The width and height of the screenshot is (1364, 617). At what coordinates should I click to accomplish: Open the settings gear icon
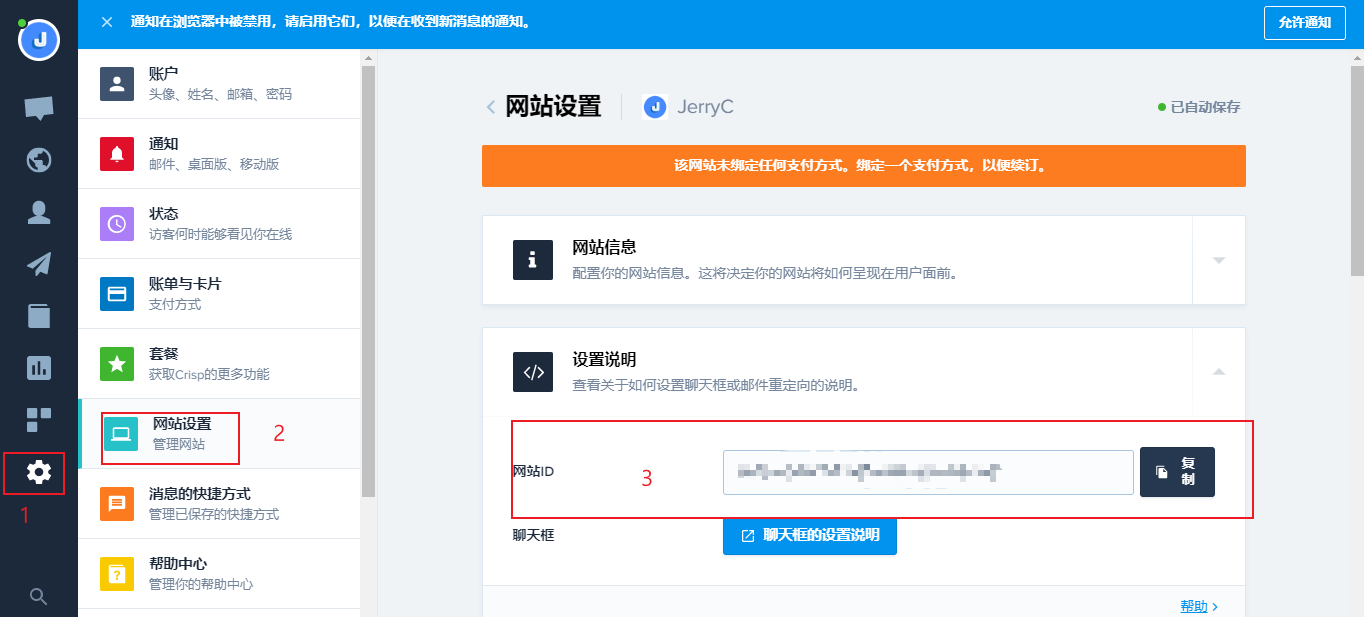pos(38,472)
